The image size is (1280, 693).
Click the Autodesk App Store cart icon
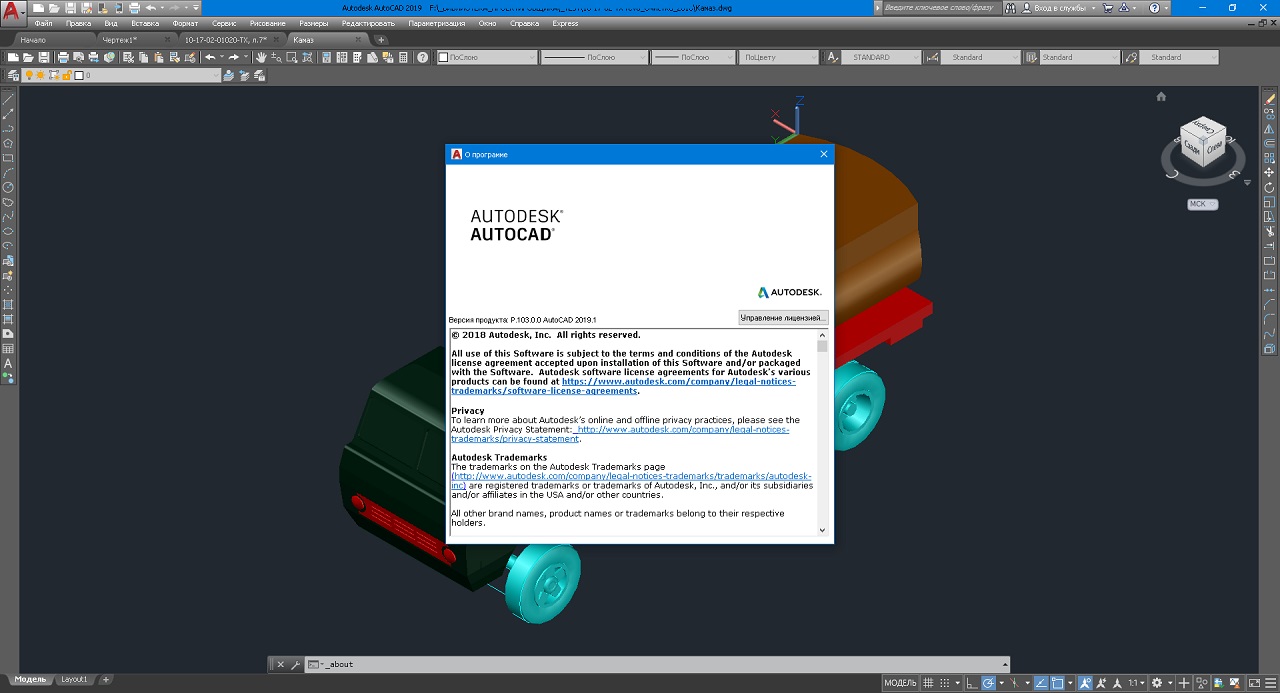pos(1107,8)
